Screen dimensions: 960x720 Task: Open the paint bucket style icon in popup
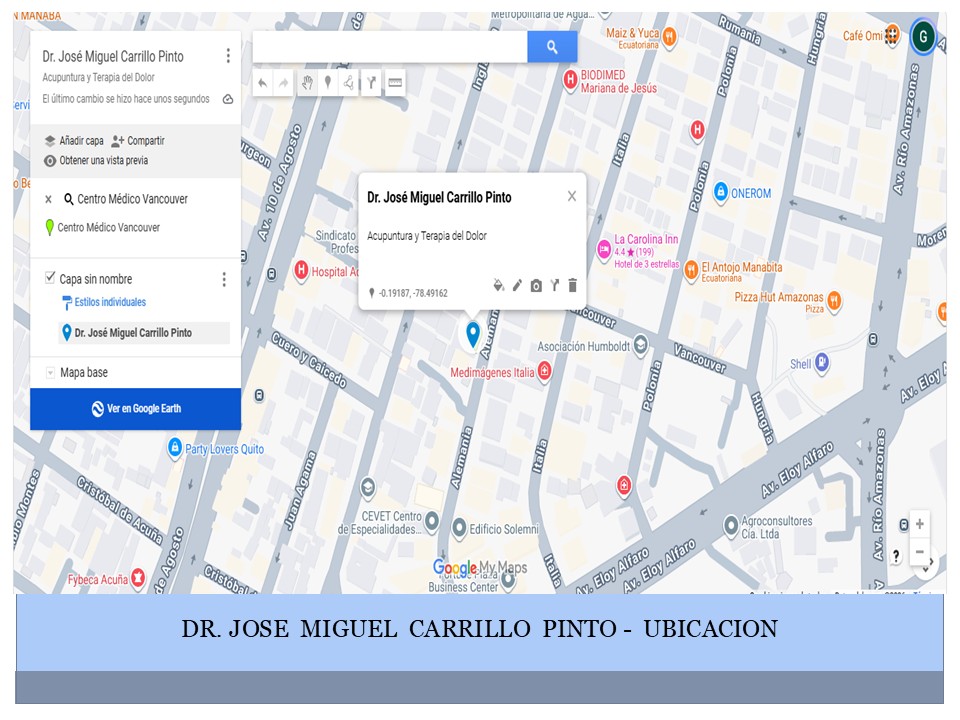[x=498, y=285]
